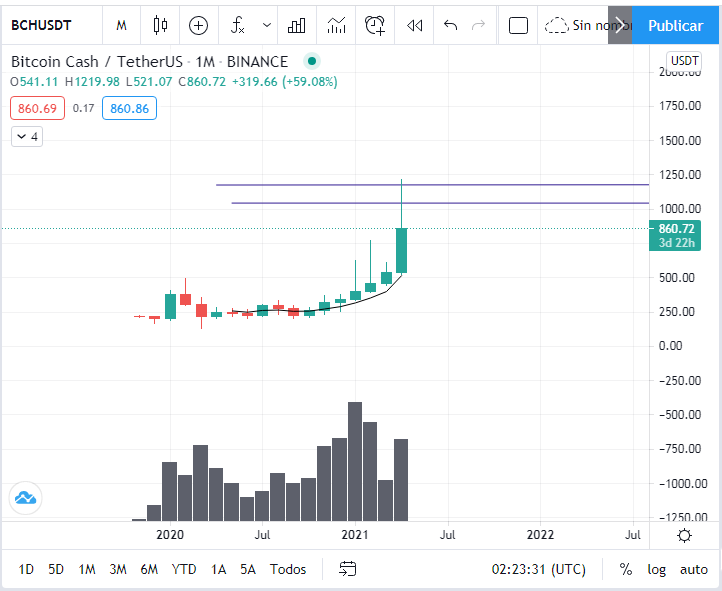722x591 pixels.
Task: Click the 1000.00 price axis label
Action: click(680, 209)
